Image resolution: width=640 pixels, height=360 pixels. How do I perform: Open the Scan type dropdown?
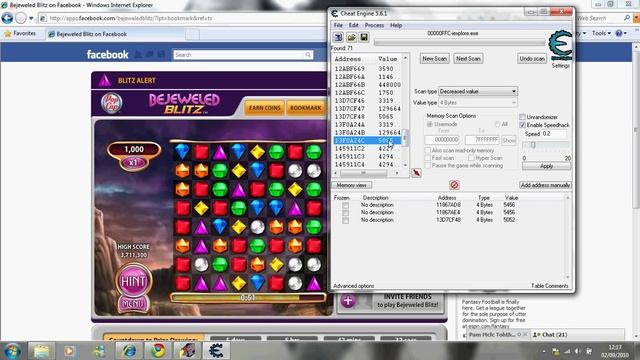[478, 91]
